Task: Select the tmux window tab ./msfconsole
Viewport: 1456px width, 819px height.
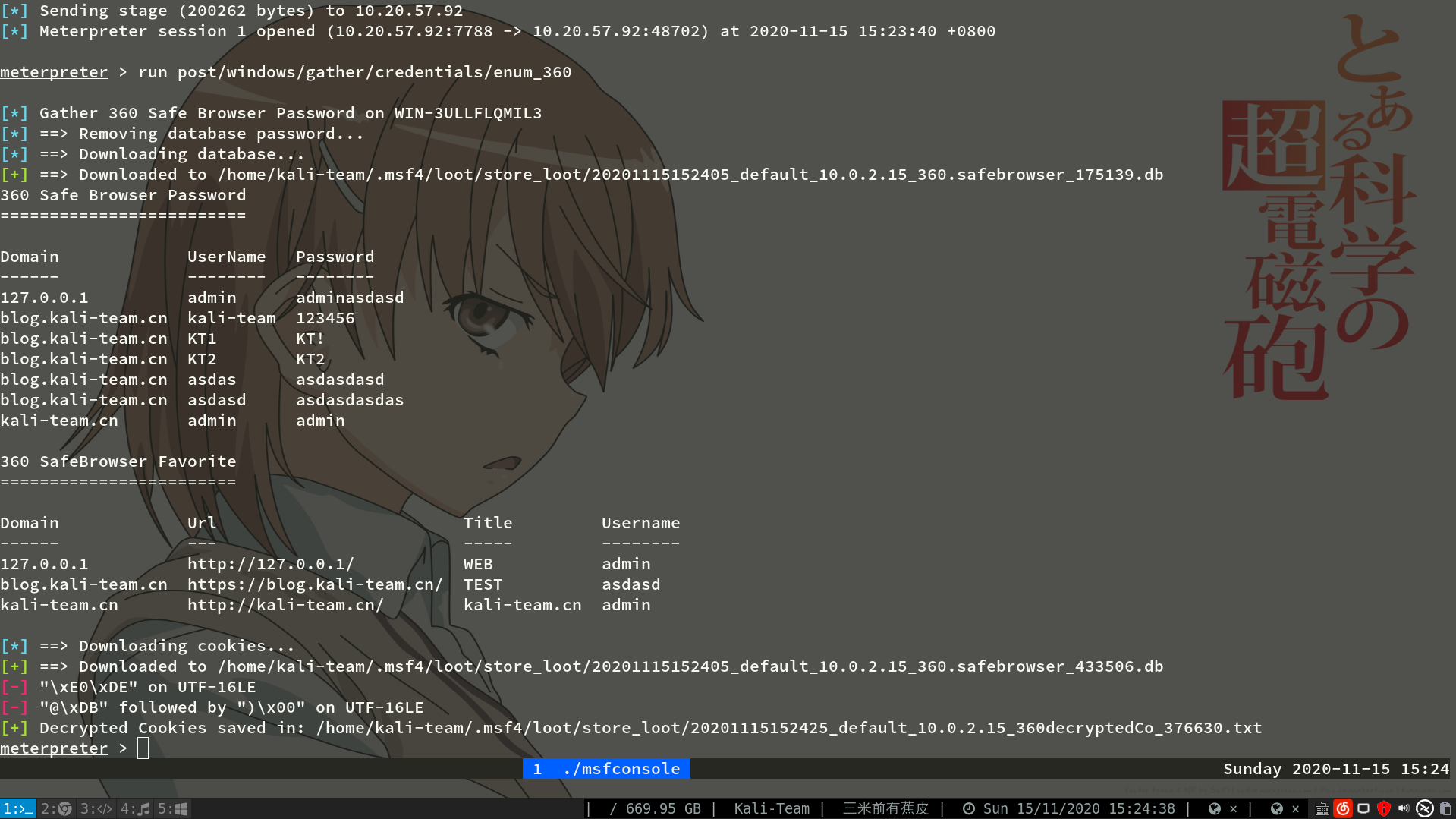Action: 606,769
